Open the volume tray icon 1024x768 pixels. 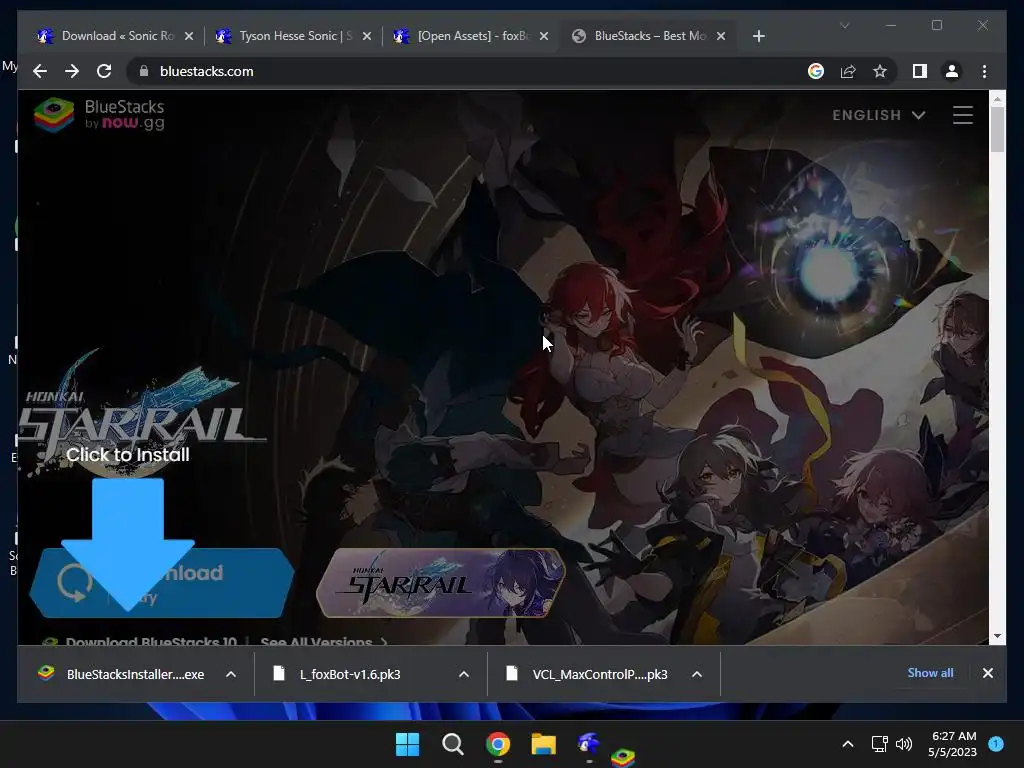(904, 744)
